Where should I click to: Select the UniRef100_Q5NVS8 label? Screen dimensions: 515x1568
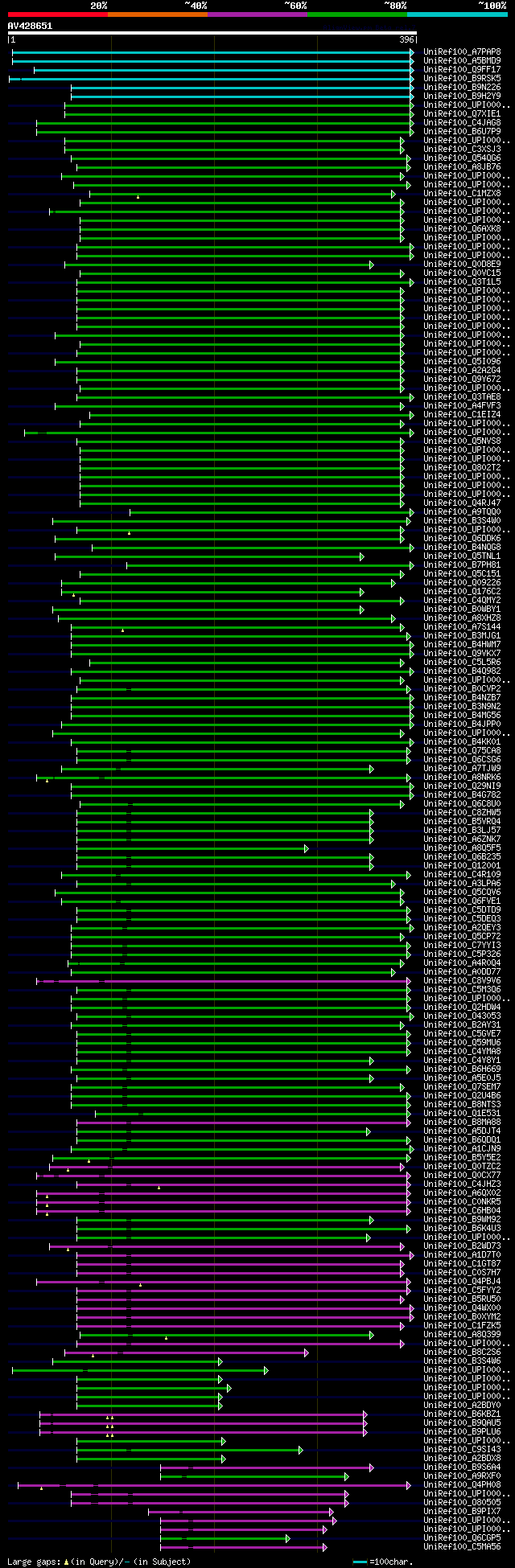(462, 441)
